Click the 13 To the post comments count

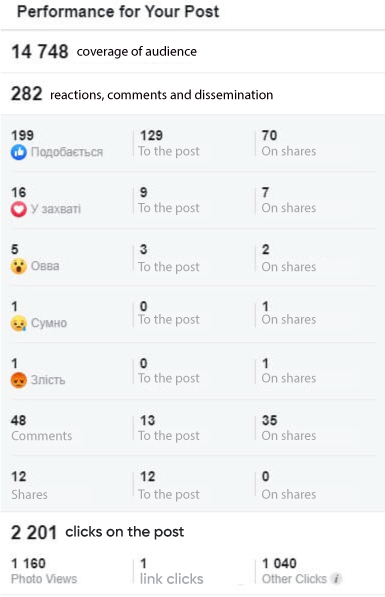169,428
